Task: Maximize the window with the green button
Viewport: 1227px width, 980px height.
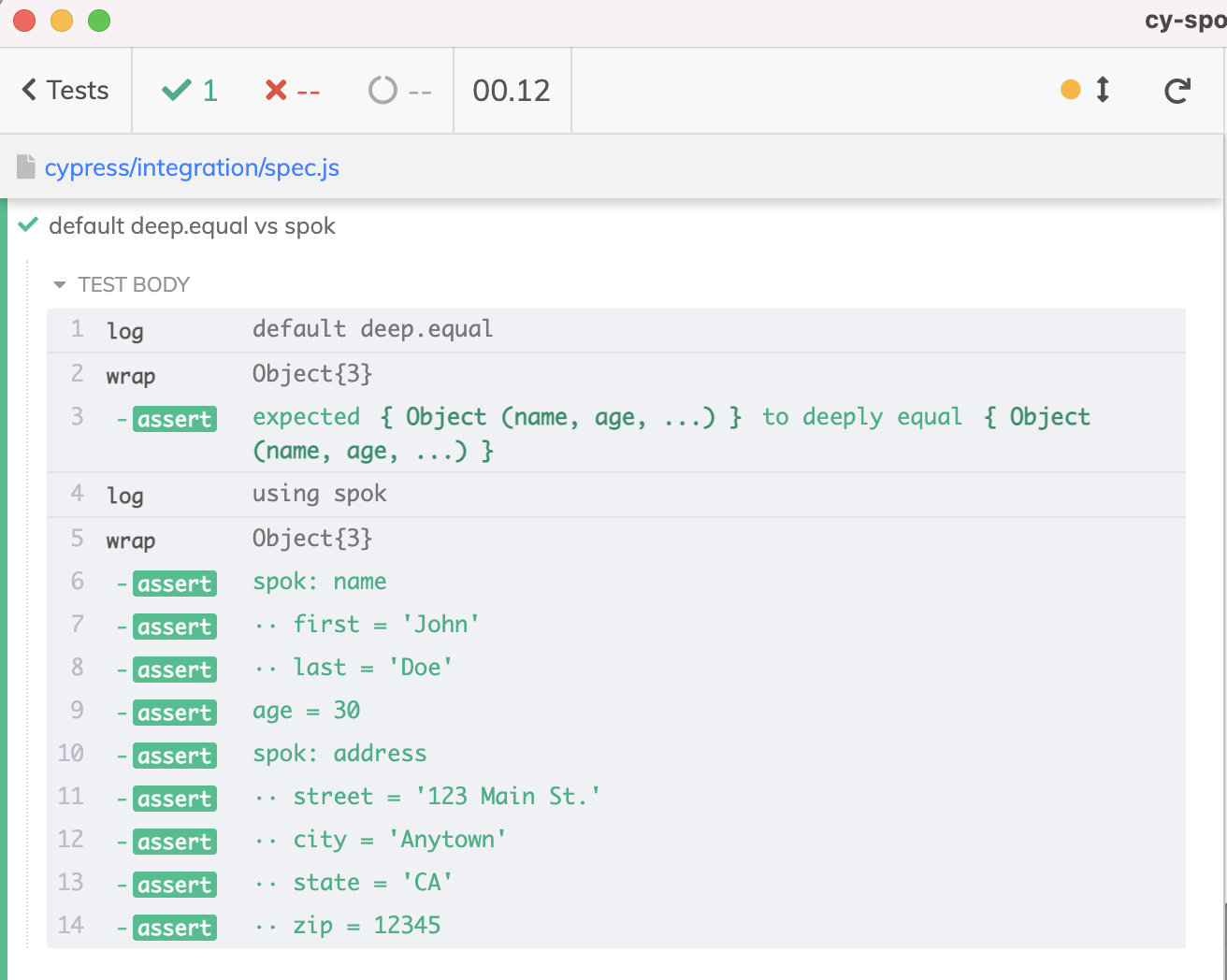Action: click(x=99, y=20)
